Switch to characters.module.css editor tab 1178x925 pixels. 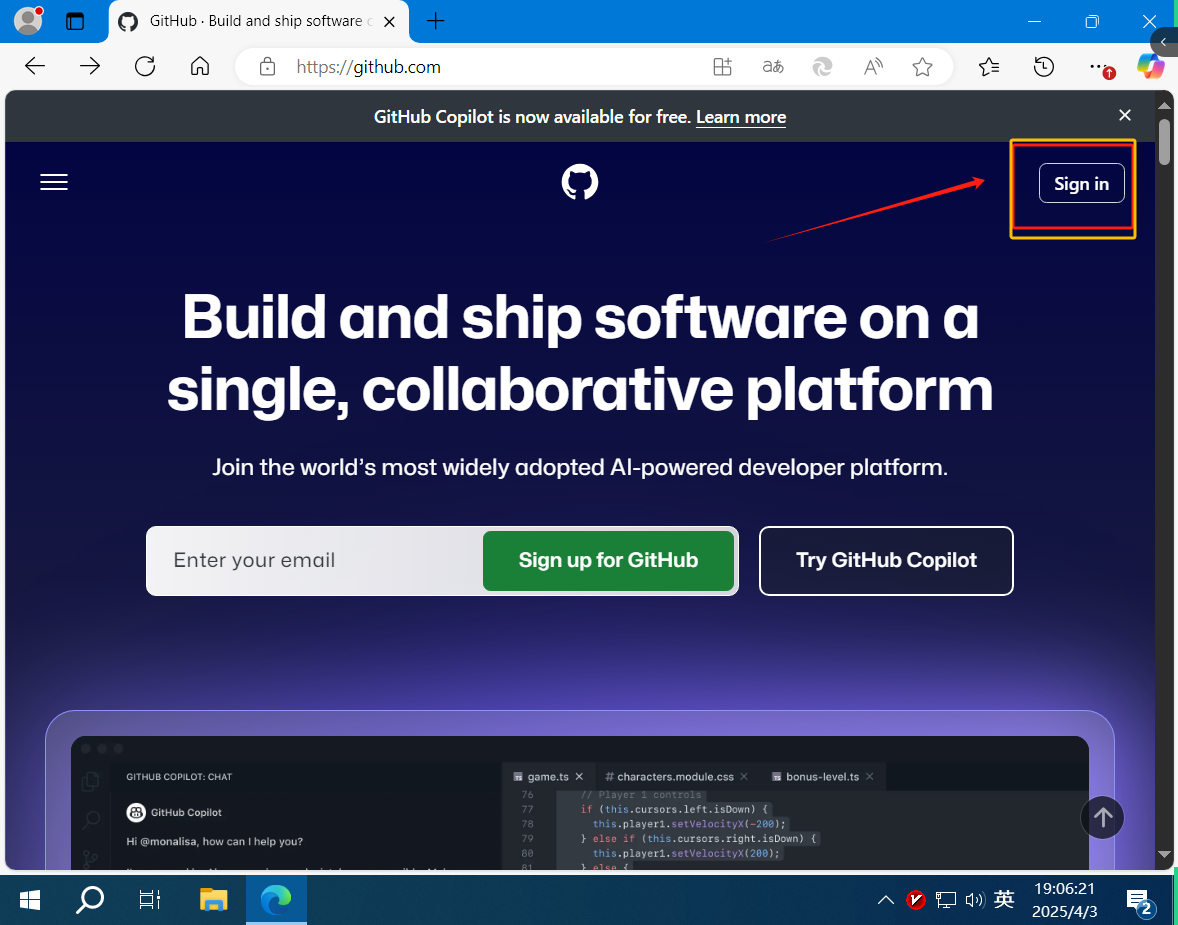[x=675, y=777]
